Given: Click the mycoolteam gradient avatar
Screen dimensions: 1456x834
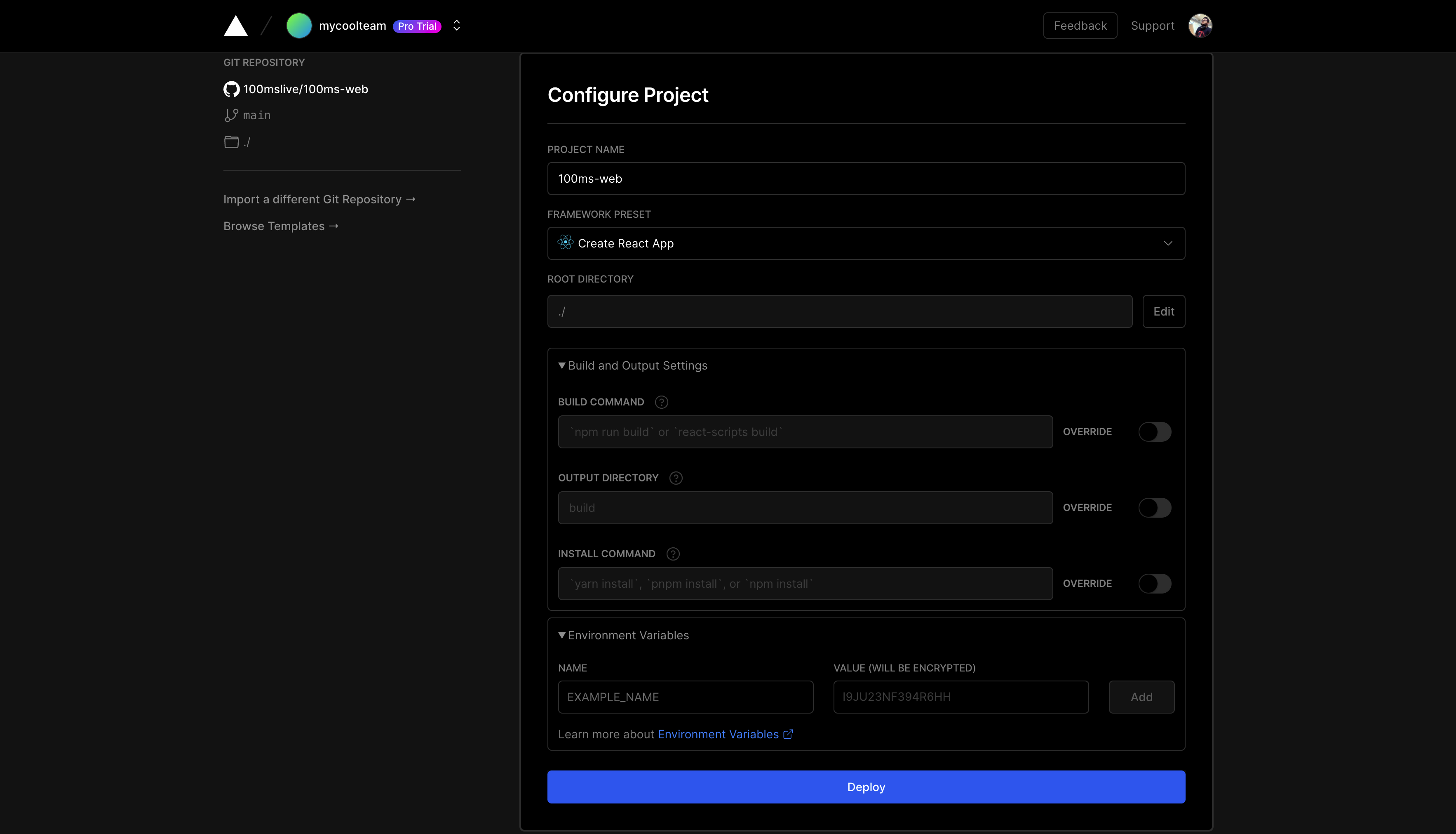Looking at the screenshot, I should 299,26.
